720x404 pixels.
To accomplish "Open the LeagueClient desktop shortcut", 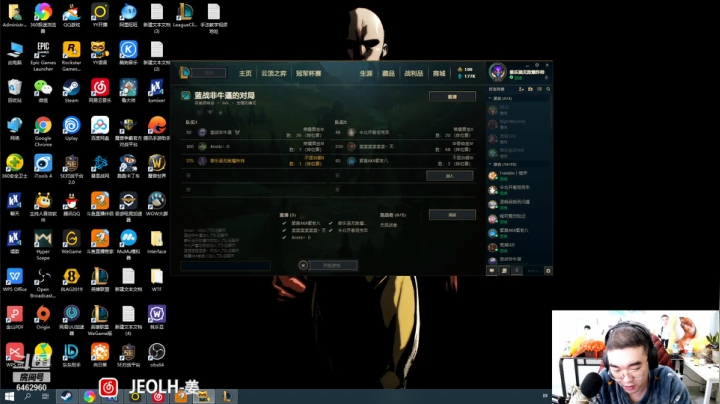I will pyautogui.click(x=185, y=15).
